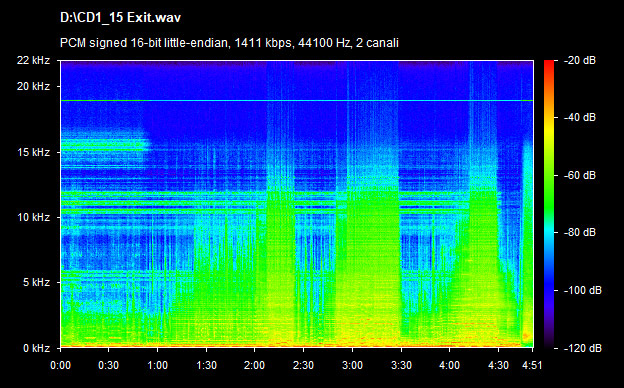Click the 10 kHz frequency axis label
The height and width of the screenshot is (388, 624).
(x=33, y=217)
